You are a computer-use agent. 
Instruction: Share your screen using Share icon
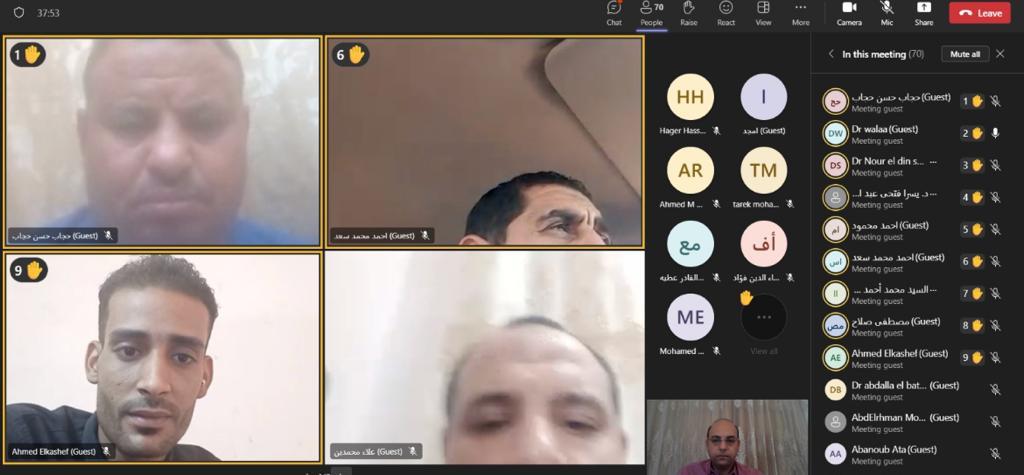924,12
